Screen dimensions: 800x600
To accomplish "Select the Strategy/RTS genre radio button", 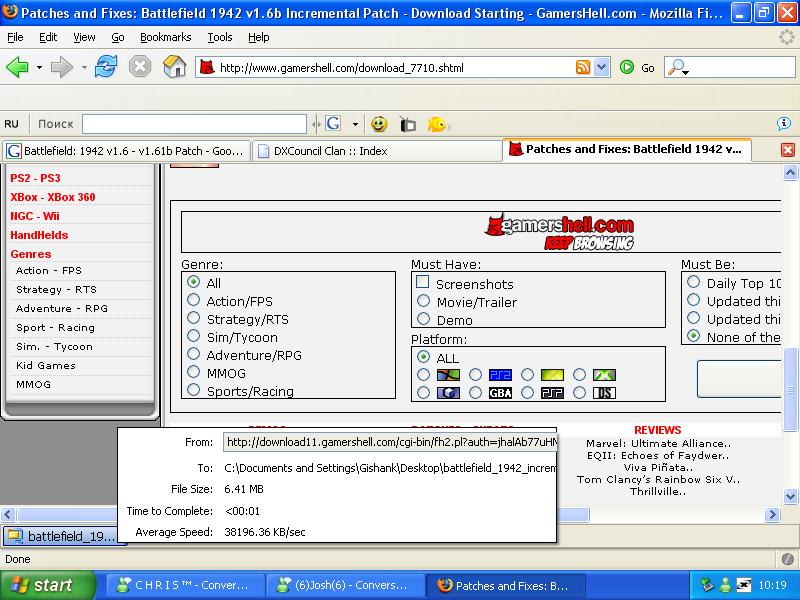I will (x=193, y=318).
